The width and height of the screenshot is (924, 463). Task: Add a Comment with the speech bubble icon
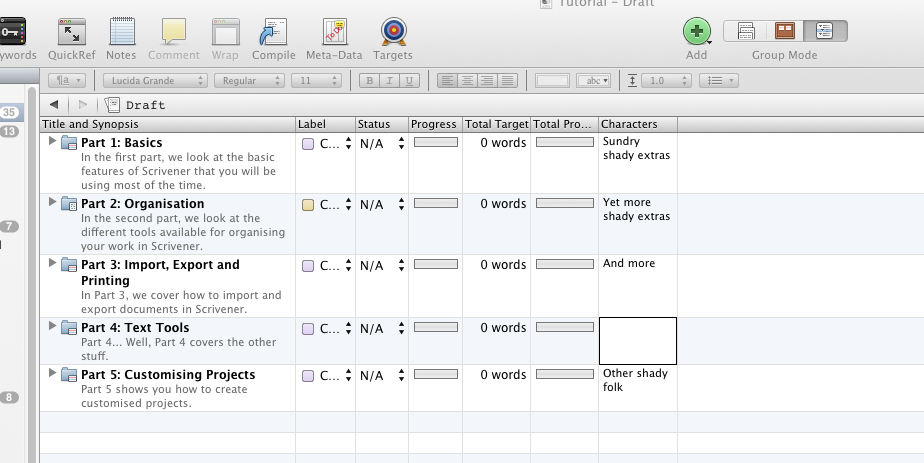pyautogui.click(x=174, y=32)
